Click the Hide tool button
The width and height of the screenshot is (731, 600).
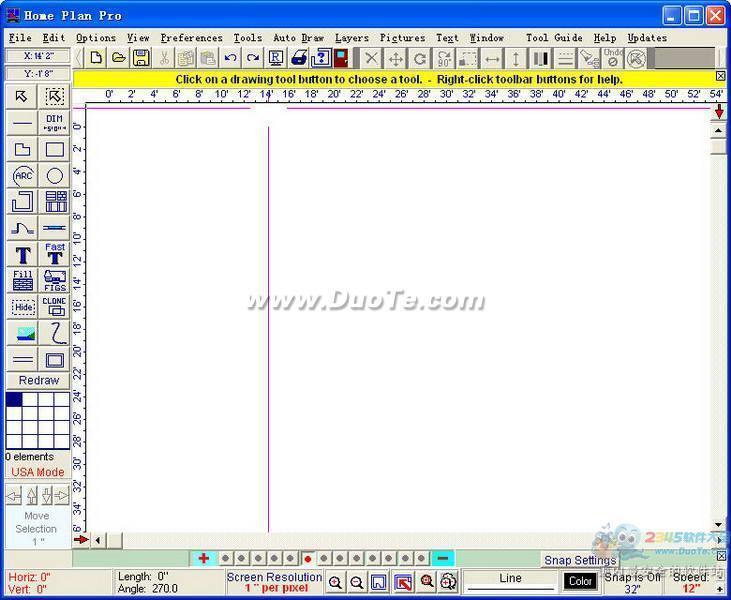click(x=22, y=306)
